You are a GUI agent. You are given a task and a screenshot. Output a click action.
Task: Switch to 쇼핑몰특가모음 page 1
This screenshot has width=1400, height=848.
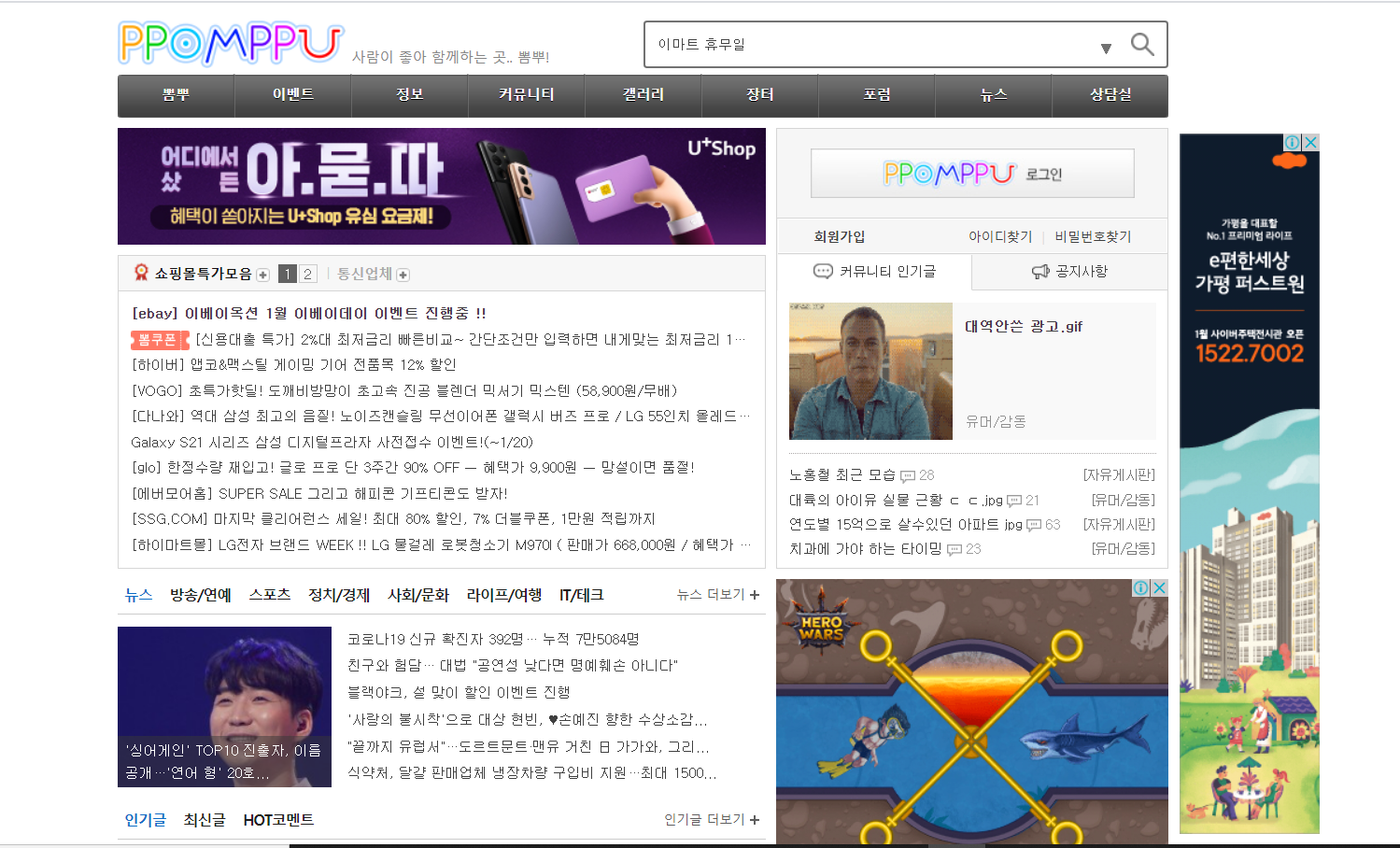point(288,274)
